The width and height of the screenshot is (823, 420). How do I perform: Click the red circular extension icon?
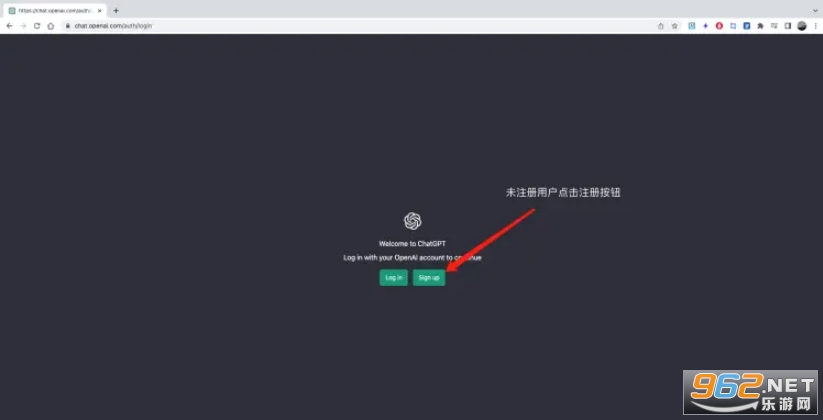click(x=719, y=26)
